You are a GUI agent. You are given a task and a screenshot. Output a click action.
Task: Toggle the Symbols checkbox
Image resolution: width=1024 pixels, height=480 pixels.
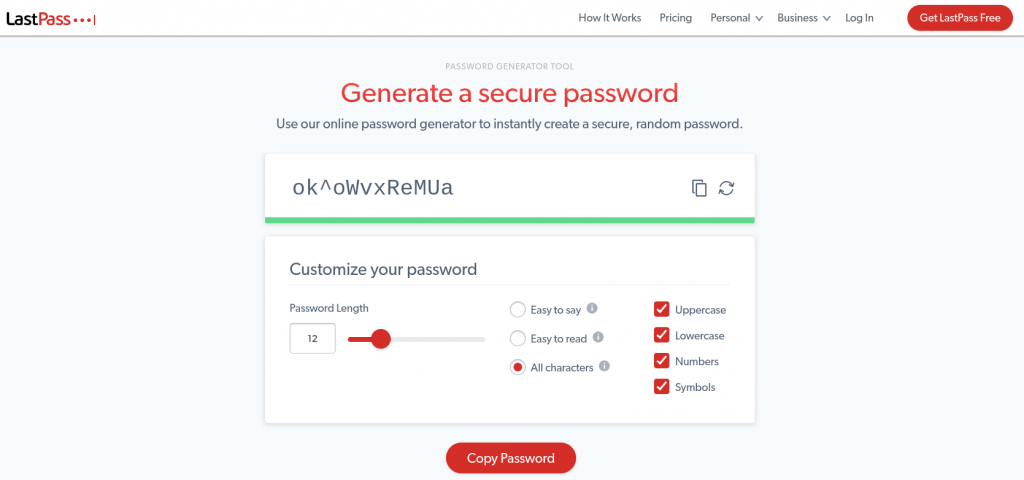coord(661,387)
